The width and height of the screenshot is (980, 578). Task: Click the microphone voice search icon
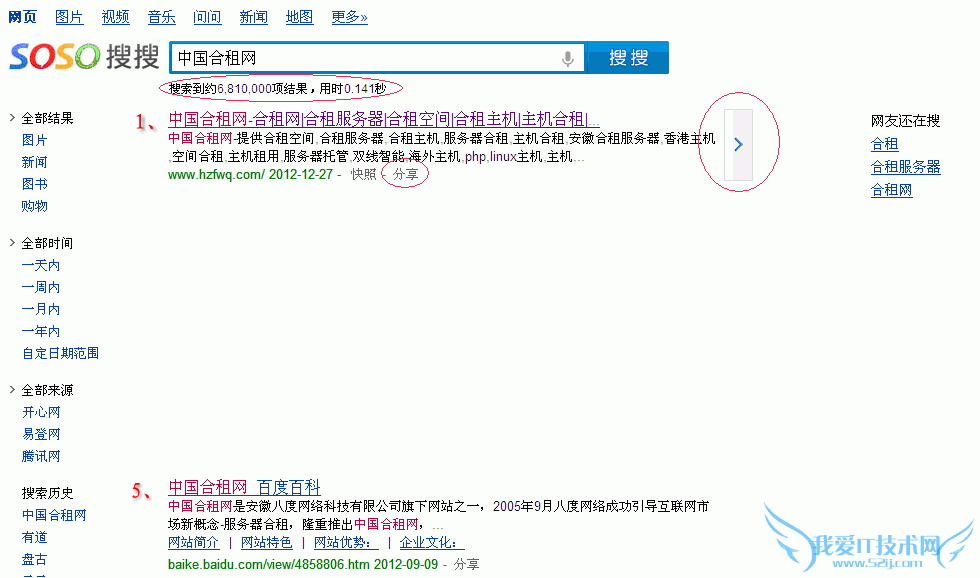point(568,59)
